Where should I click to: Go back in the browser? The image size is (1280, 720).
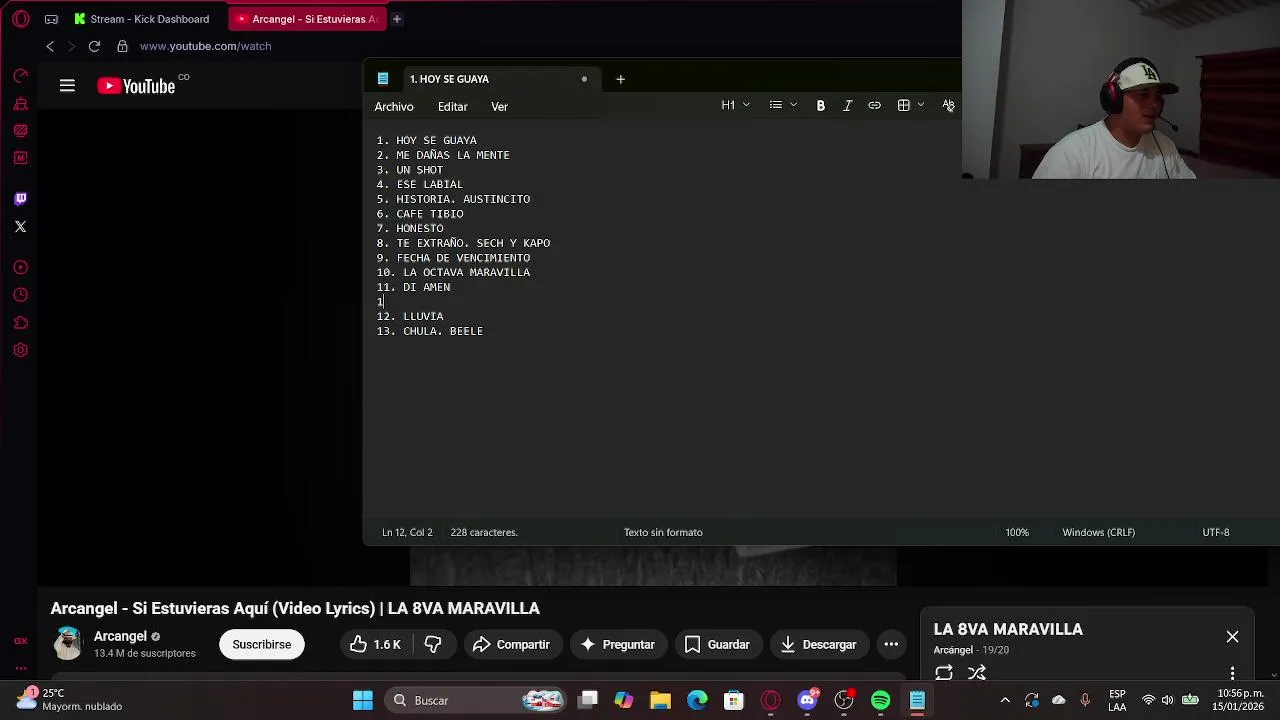tap(50, 46)
